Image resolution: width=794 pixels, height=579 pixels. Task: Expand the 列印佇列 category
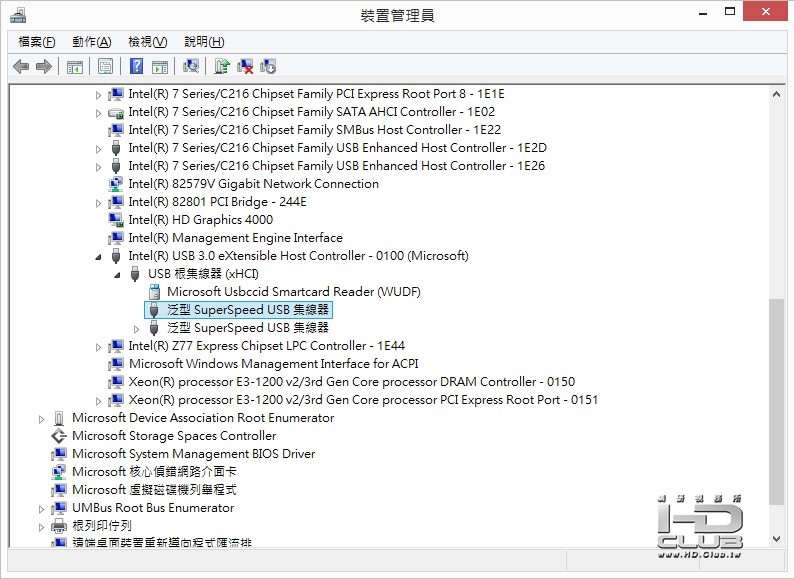click(x=41, y=527)
